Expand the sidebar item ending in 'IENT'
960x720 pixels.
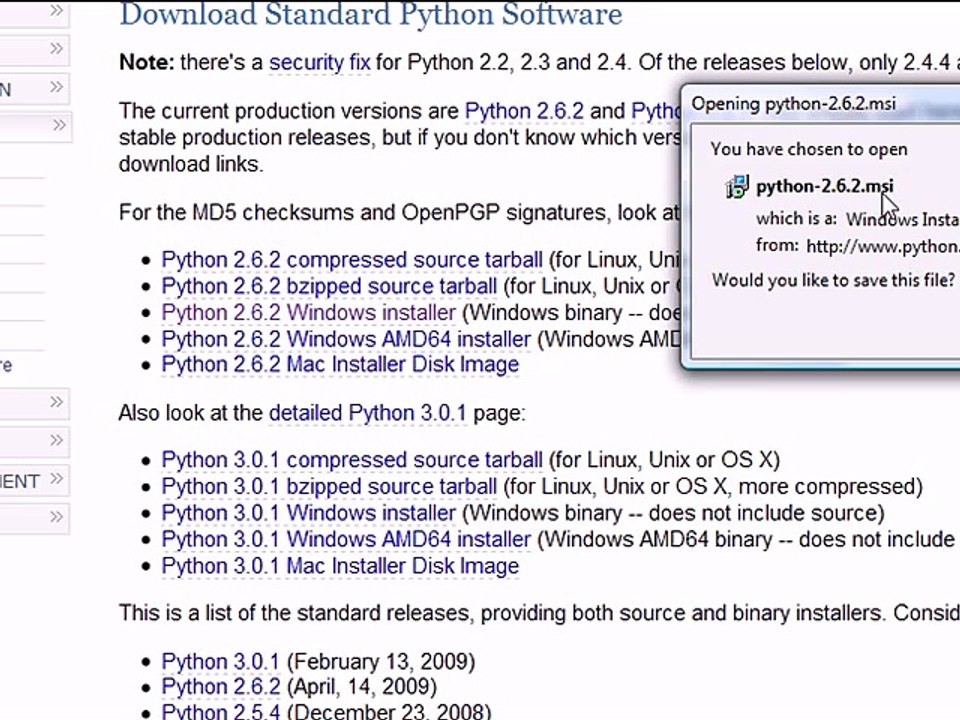click(56, 479)
